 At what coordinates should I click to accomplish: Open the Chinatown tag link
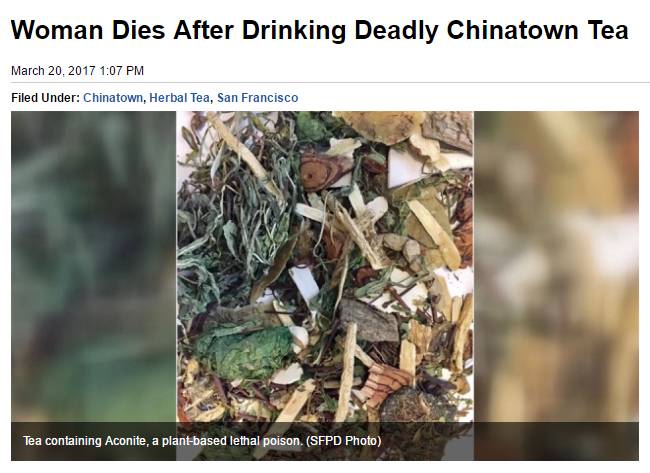coord(113,98)
